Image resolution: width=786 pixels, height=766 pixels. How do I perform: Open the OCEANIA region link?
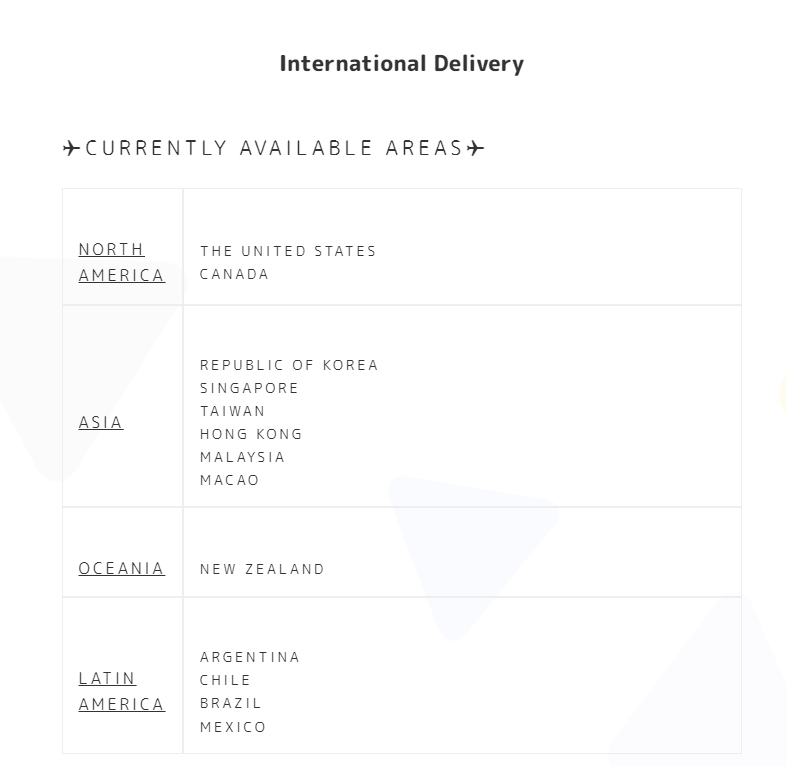coord(122,568)
